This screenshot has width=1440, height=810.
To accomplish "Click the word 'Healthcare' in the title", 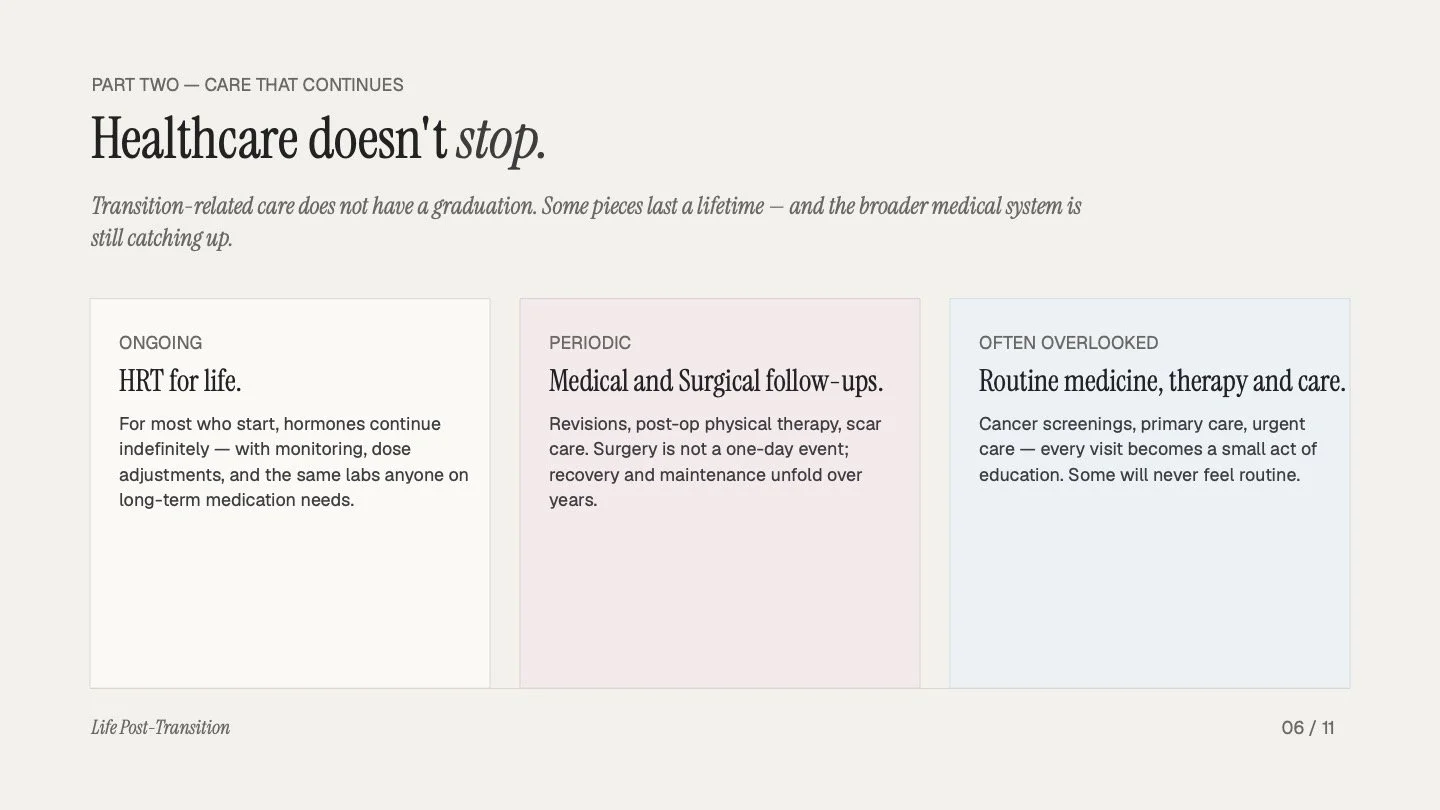I will click(x=194, y=138).
